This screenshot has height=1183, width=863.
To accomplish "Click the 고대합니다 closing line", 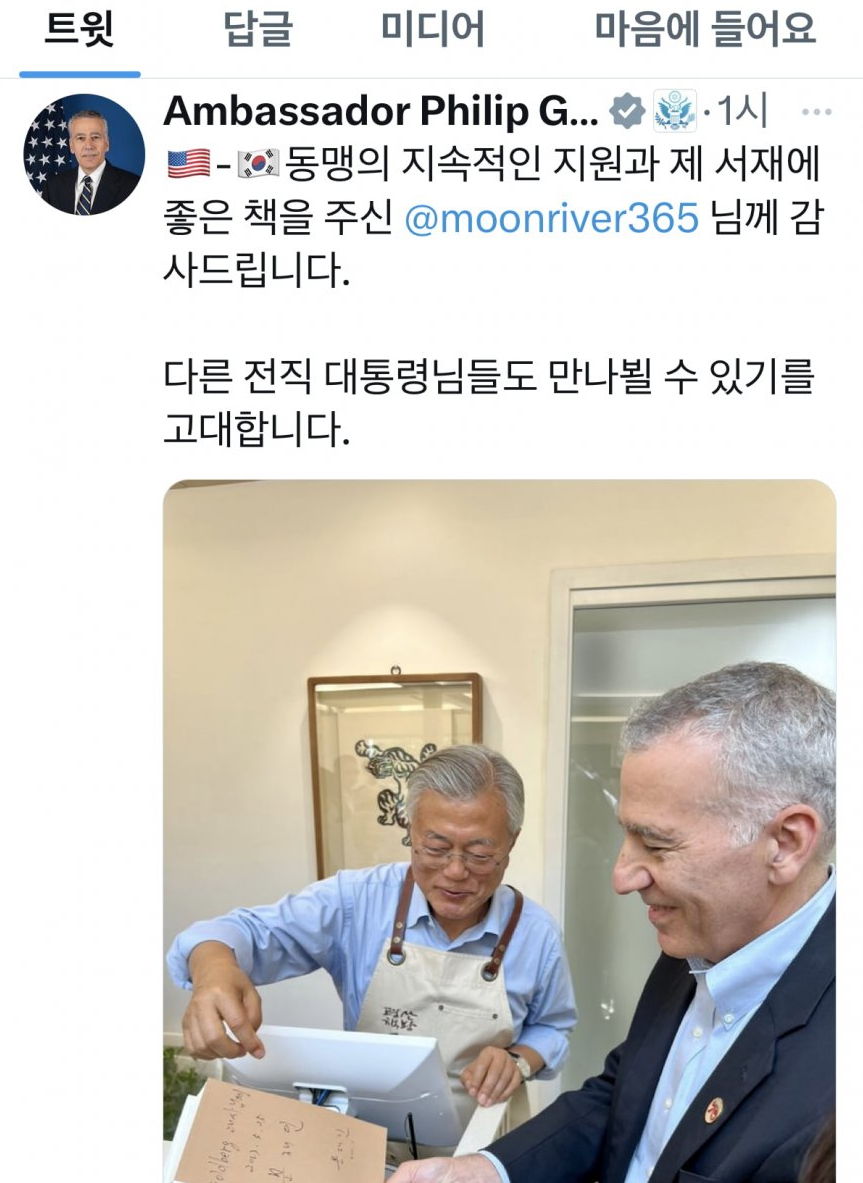I will [256, 429].
